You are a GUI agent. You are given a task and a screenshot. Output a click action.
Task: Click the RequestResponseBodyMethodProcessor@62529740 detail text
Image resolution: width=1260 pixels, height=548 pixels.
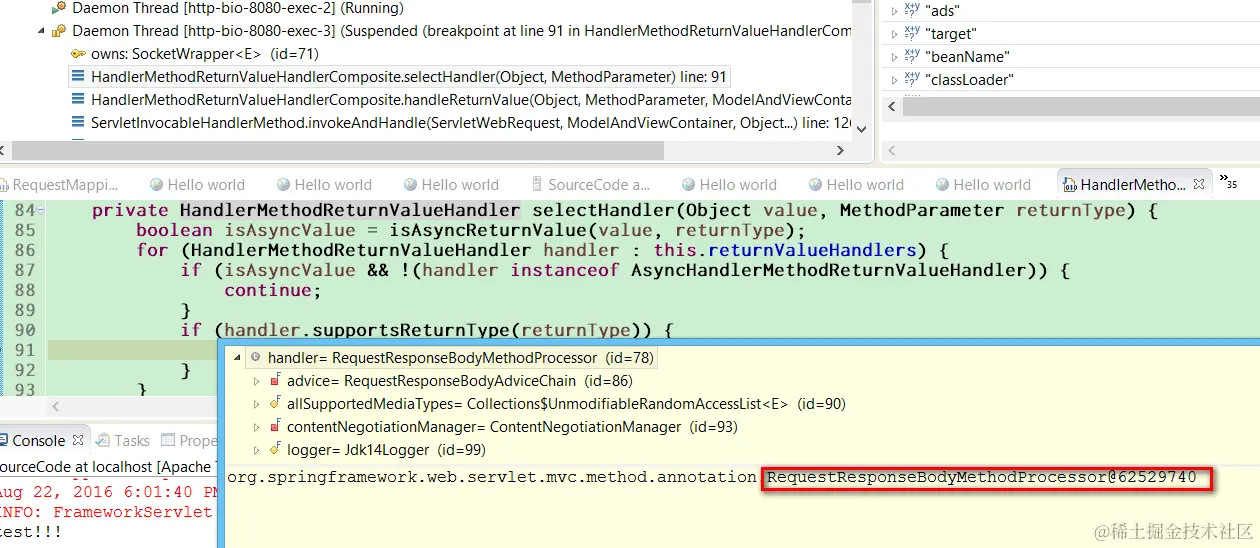click(982, 478)
